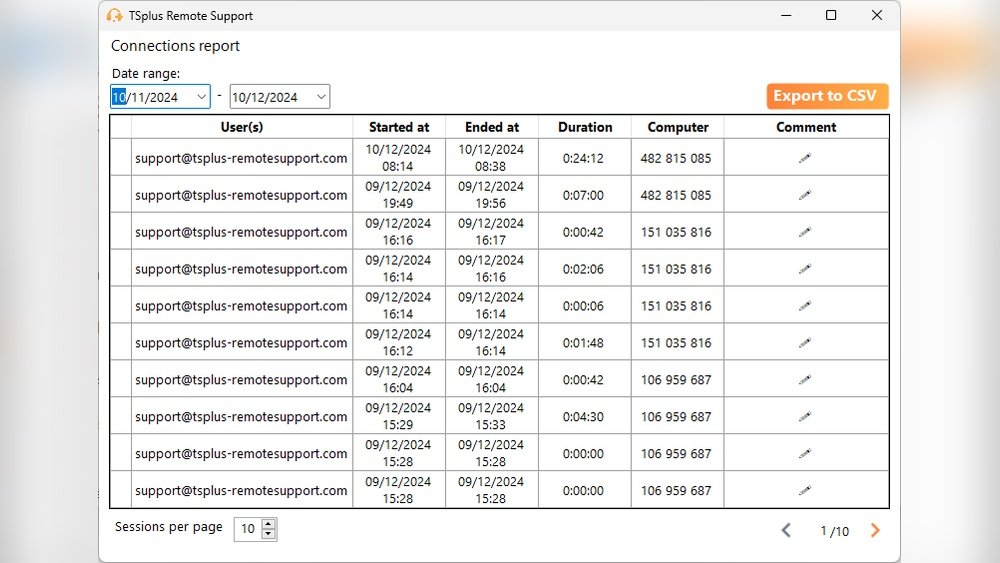Select the 0:07:00 duration cell
1000x563 pixels.
(584, 195)
